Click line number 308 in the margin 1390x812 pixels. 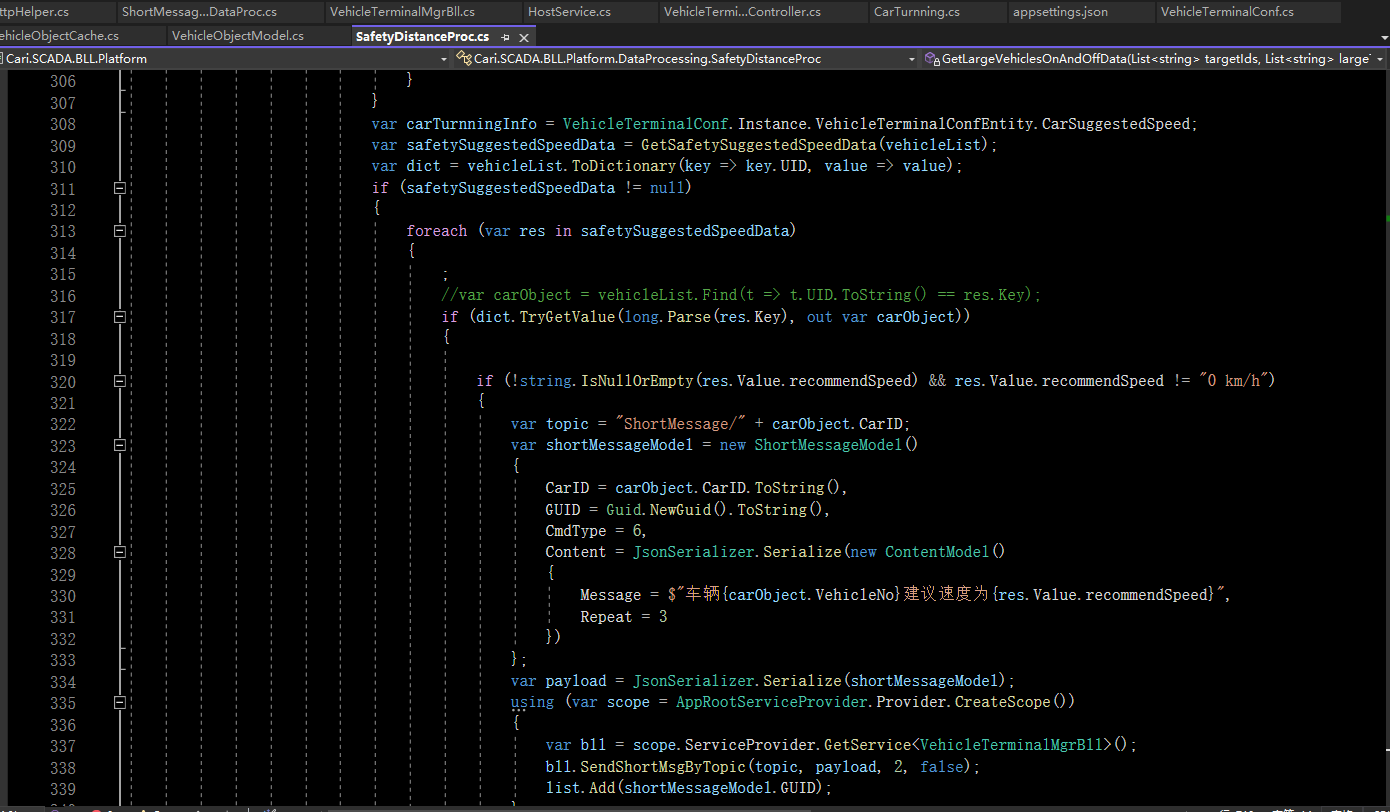click(62, 124)
